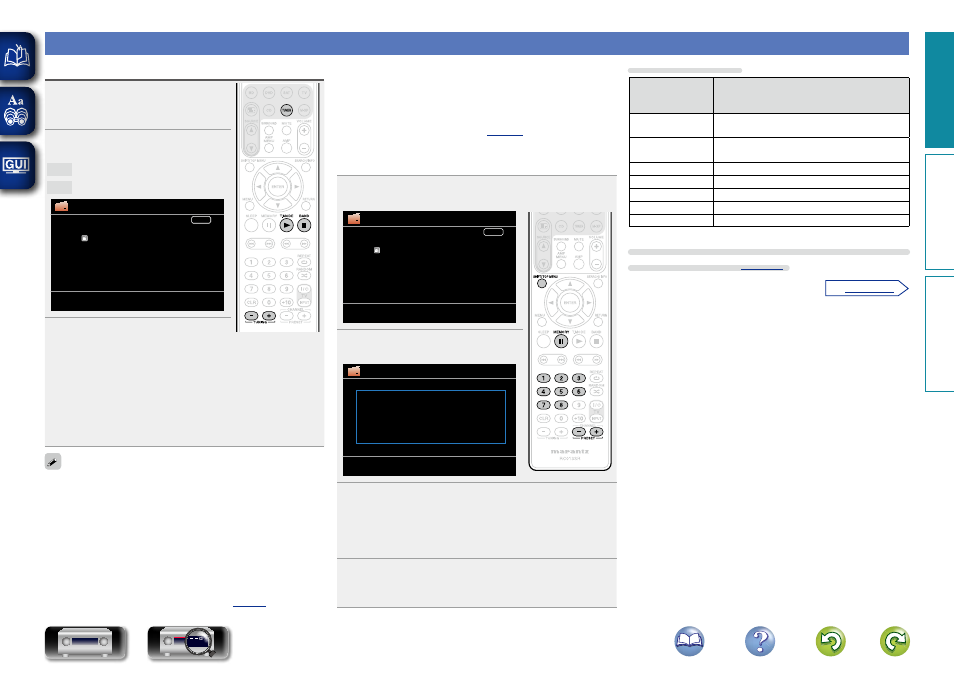Click right arrow on marantz remote cursor pad
Screen dimensions: 954x674
[588, 302]
